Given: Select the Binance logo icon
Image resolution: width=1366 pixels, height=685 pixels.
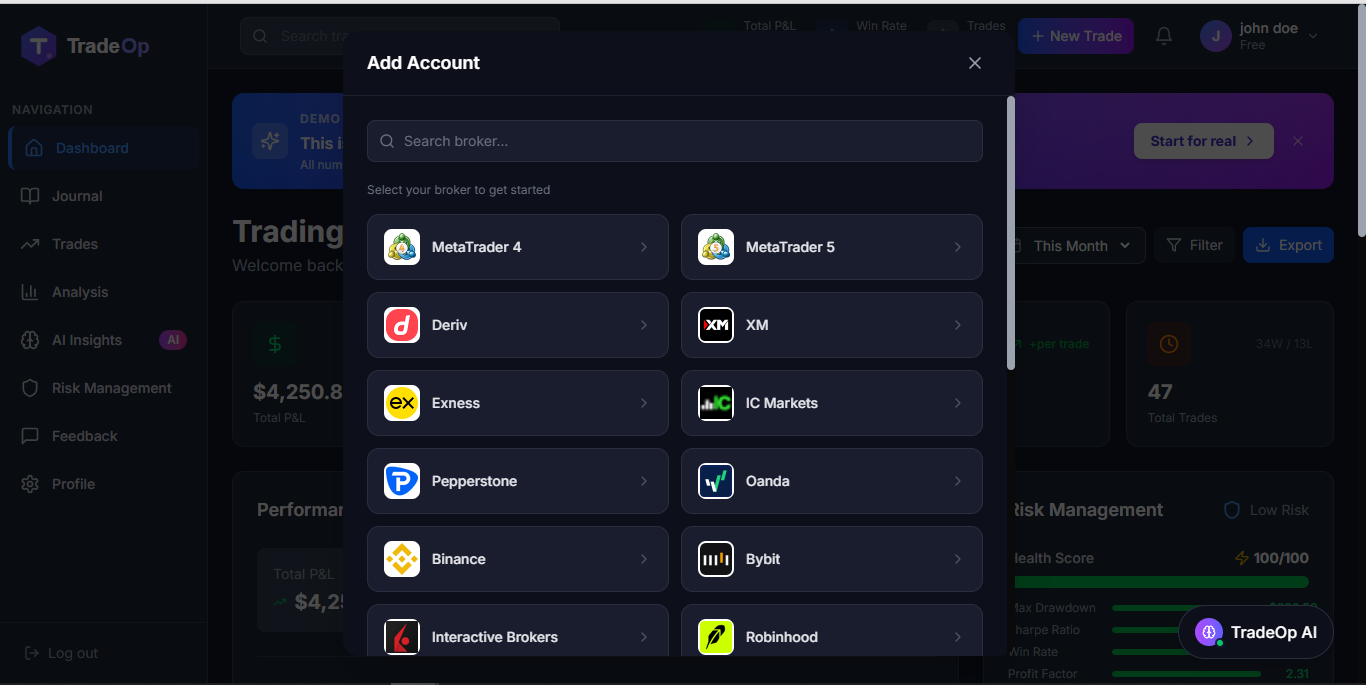Looking at the screenshot, I should [x=402, y=559].
